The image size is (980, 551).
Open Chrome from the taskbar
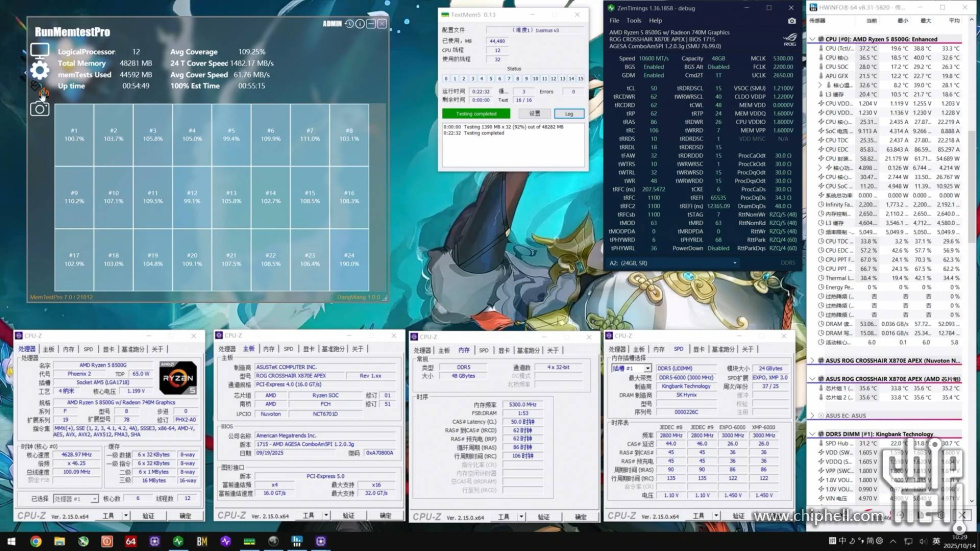tap(36, 541)
